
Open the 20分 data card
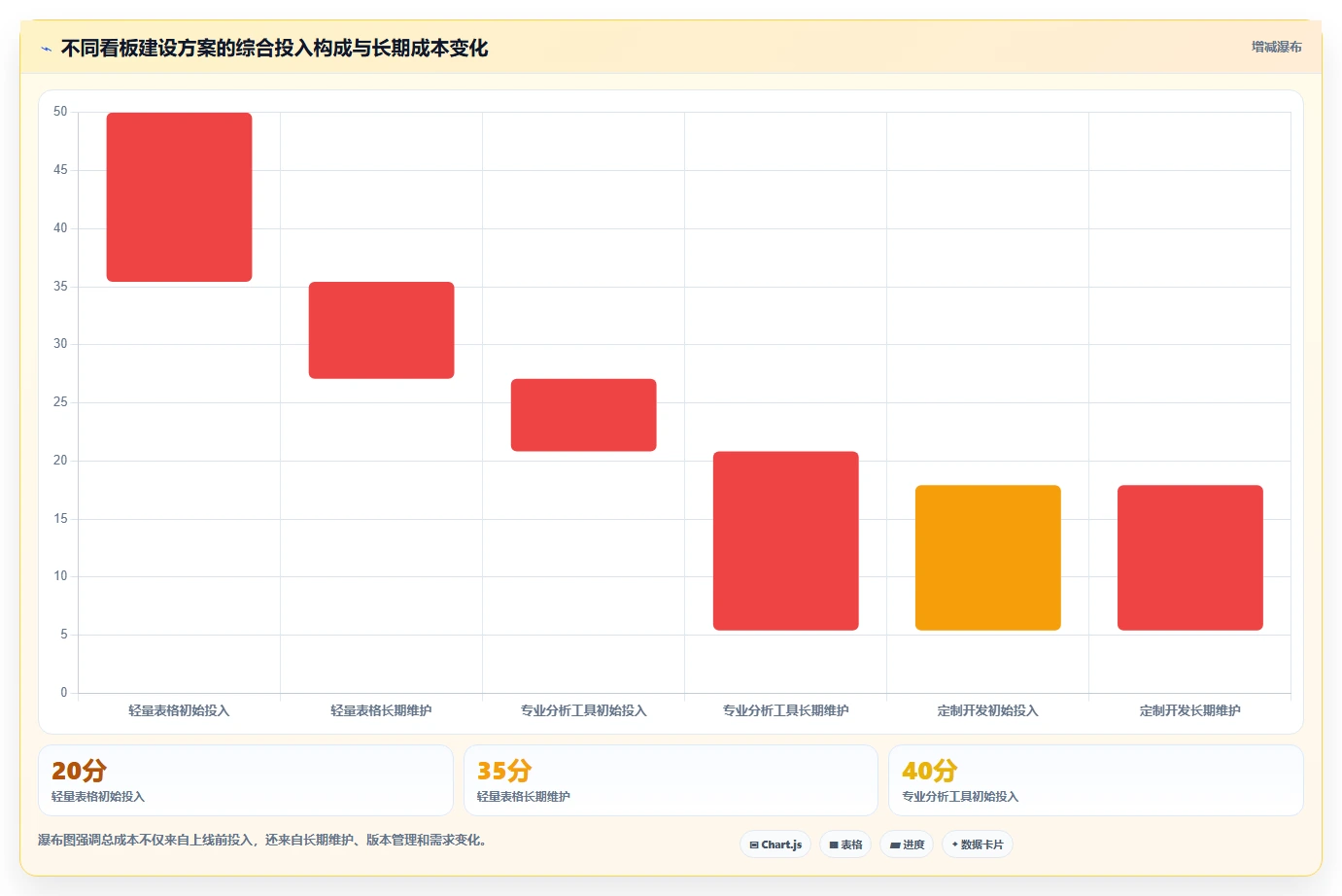[x=246, y=780]
